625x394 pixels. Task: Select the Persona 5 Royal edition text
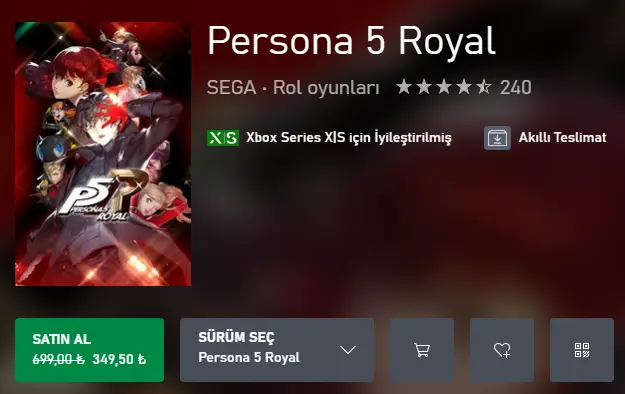(x=249, y=357)
